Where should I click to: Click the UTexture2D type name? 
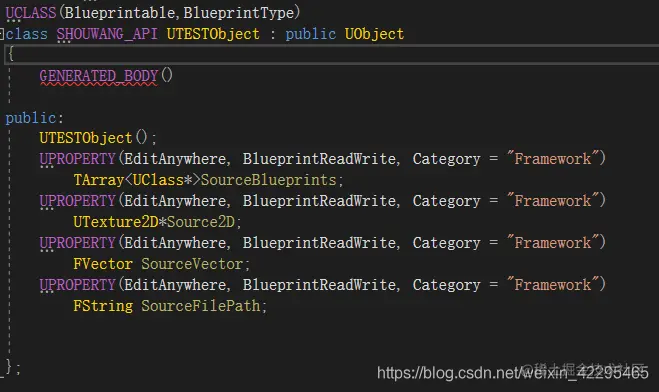(116, 222)
